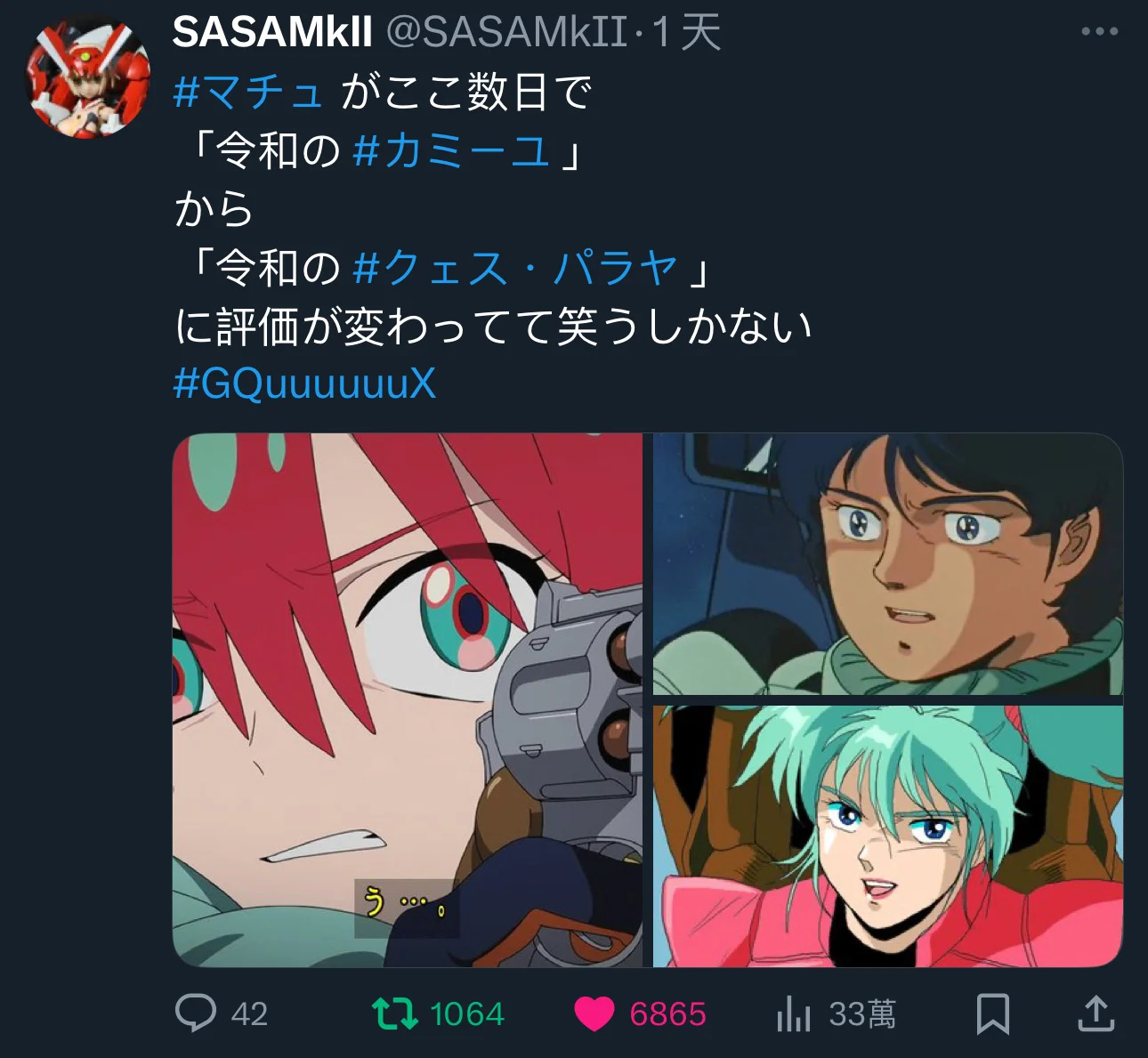Click the 1064 retweet count
Viewport: 1148px width, 1058px height.
(x=467, y=1014)
